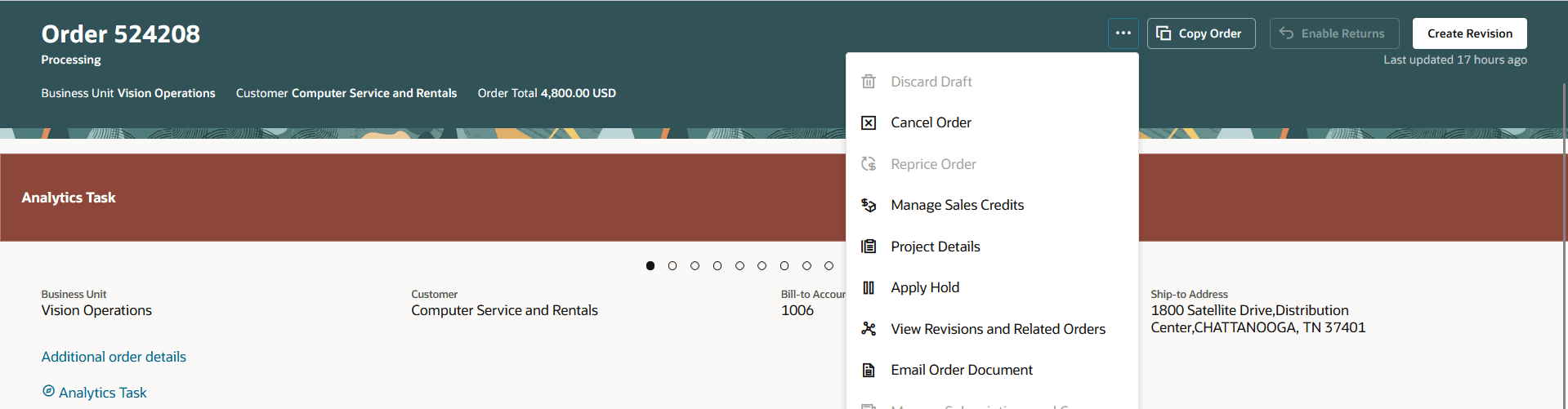The height and width of the screenshot is (409, 1568).
Task: Open the three-dot more actions menu
Action: pos(1124,33)
